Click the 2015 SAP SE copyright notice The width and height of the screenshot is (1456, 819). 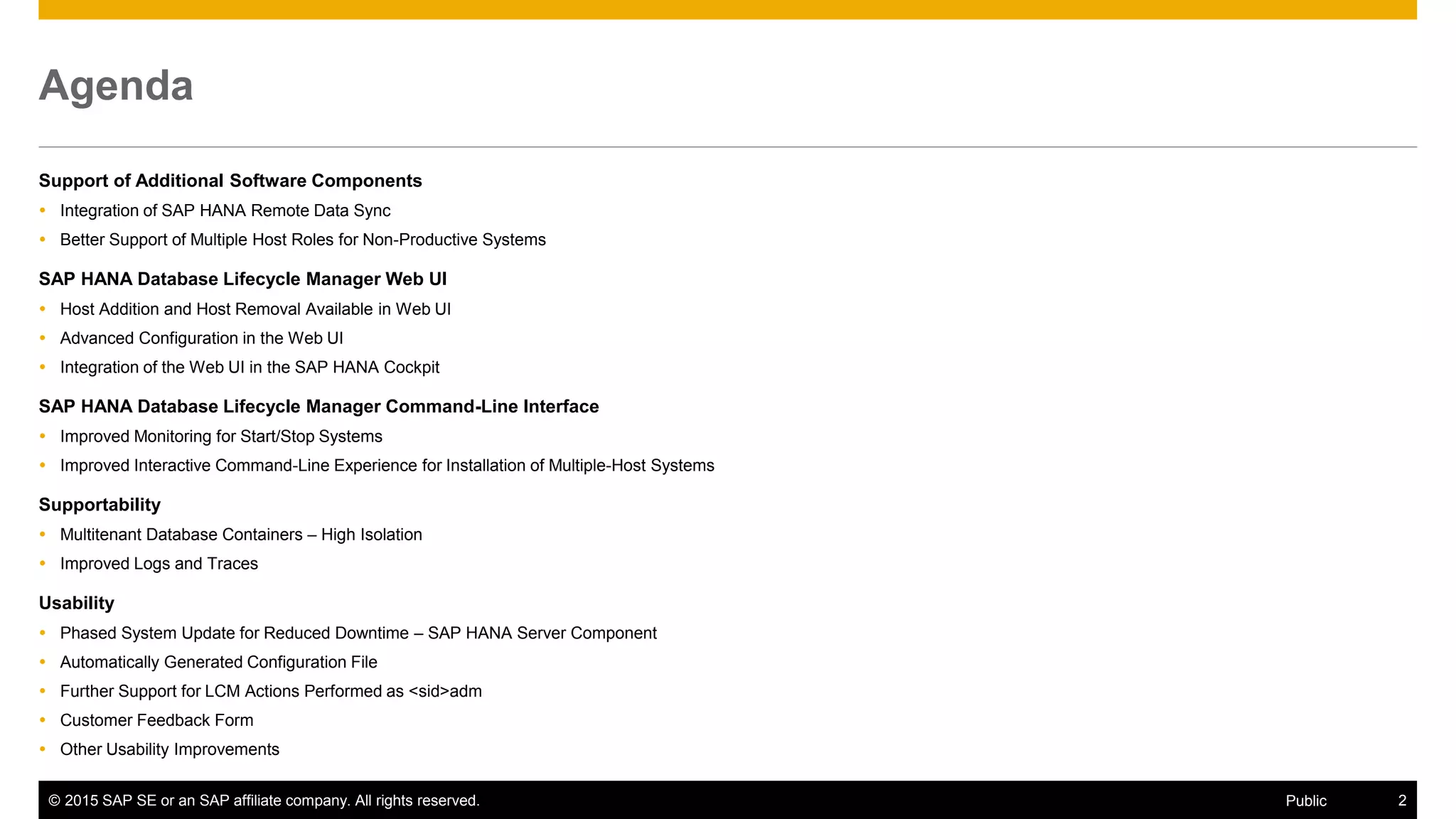tap(264, 801)
